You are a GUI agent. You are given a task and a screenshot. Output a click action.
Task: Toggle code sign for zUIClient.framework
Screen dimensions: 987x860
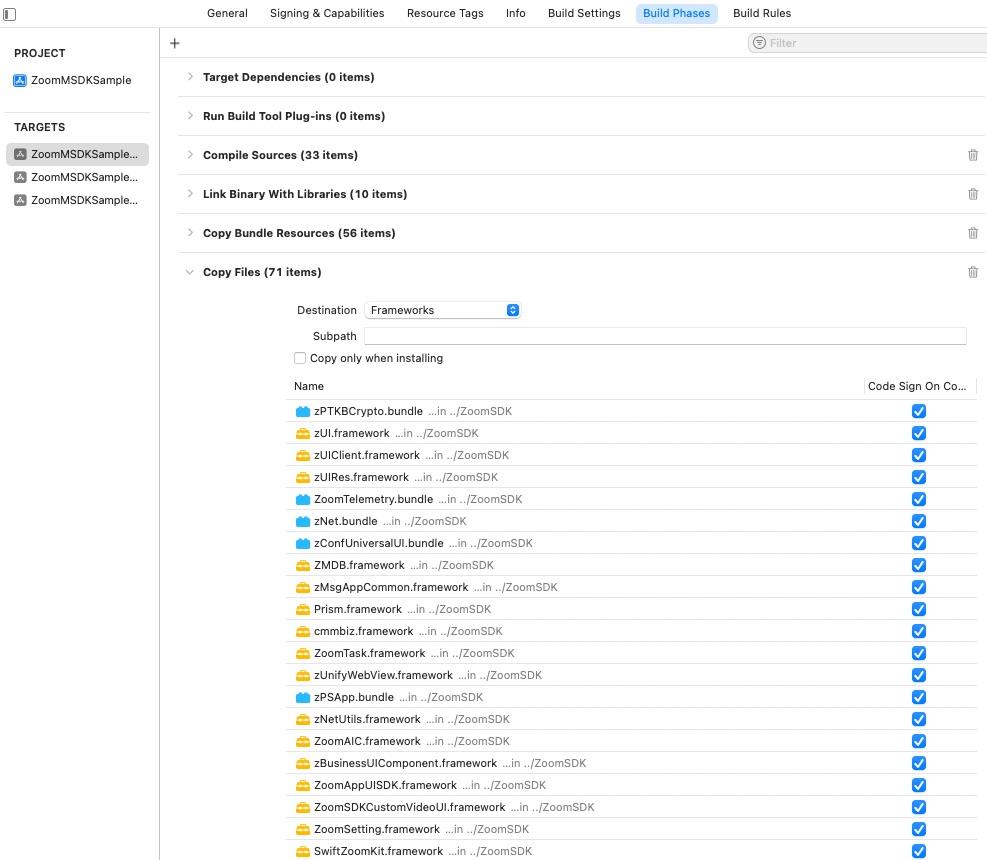[x=918, y=455]
